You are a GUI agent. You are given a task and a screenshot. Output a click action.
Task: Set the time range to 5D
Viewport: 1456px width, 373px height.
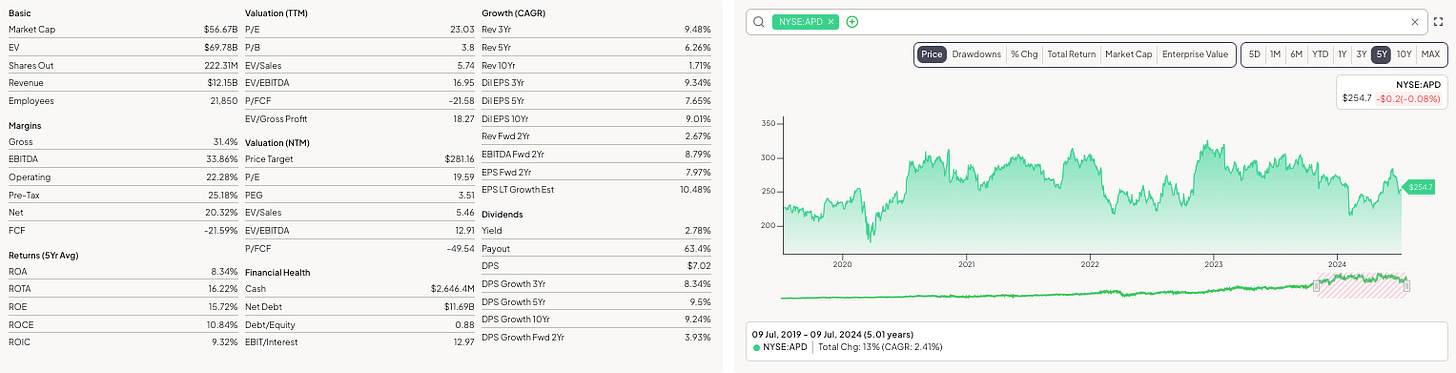point(1254,55)
